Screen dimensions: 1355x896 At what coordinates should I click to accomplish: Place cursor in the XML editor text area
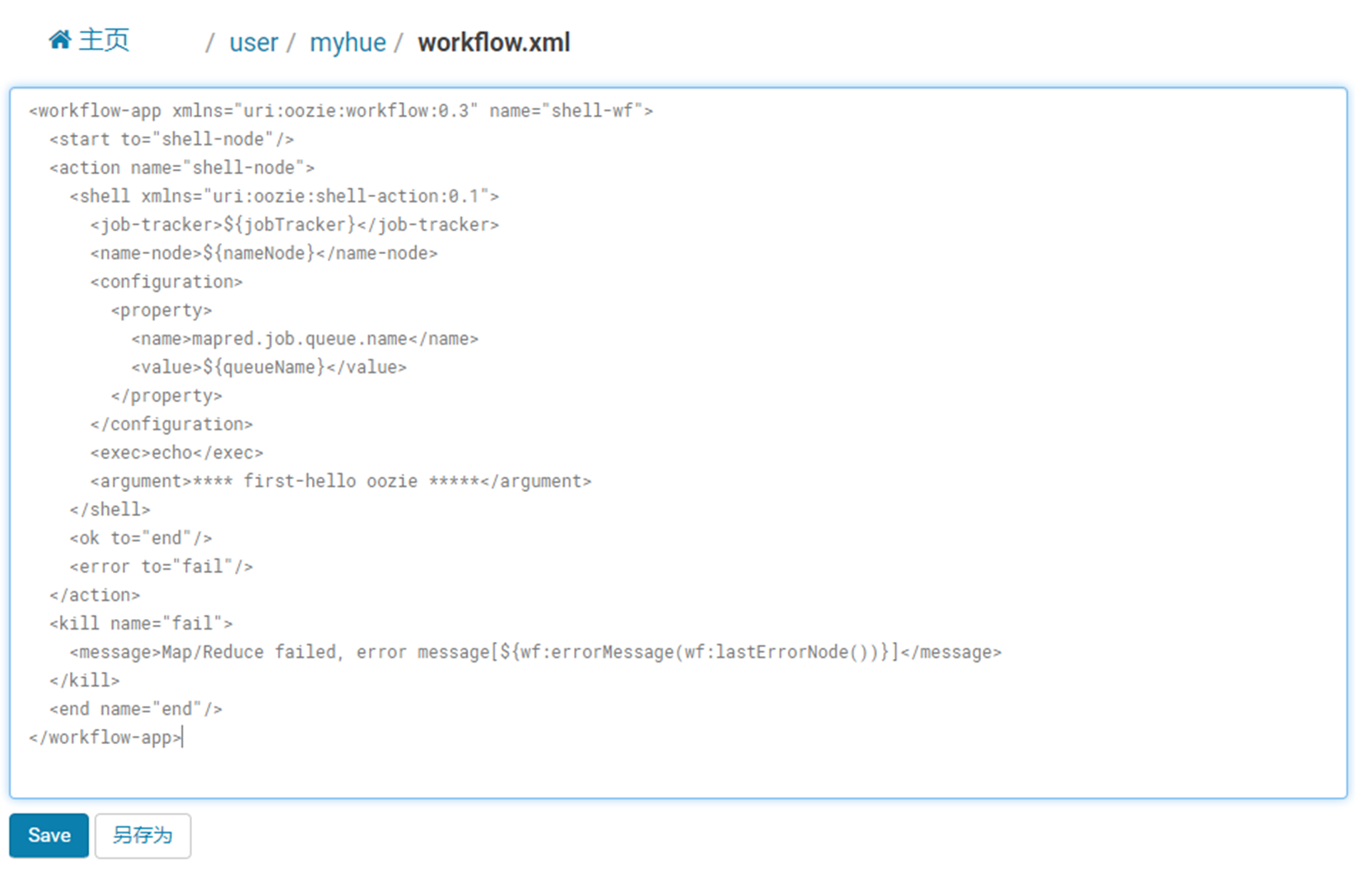pyautogui.click(x=678, y=443)
